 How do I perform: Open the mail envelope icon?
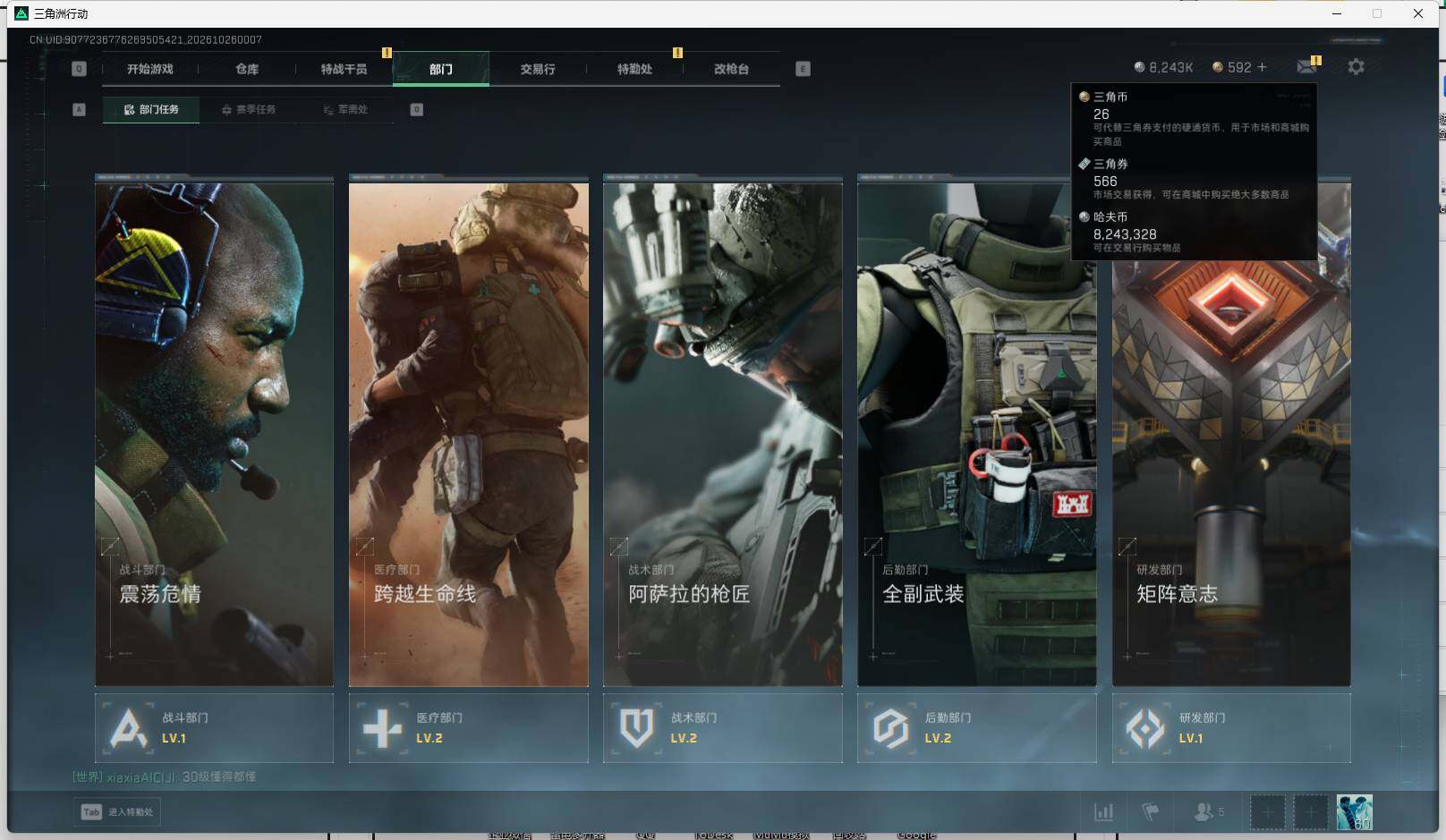click(1306, 66)
